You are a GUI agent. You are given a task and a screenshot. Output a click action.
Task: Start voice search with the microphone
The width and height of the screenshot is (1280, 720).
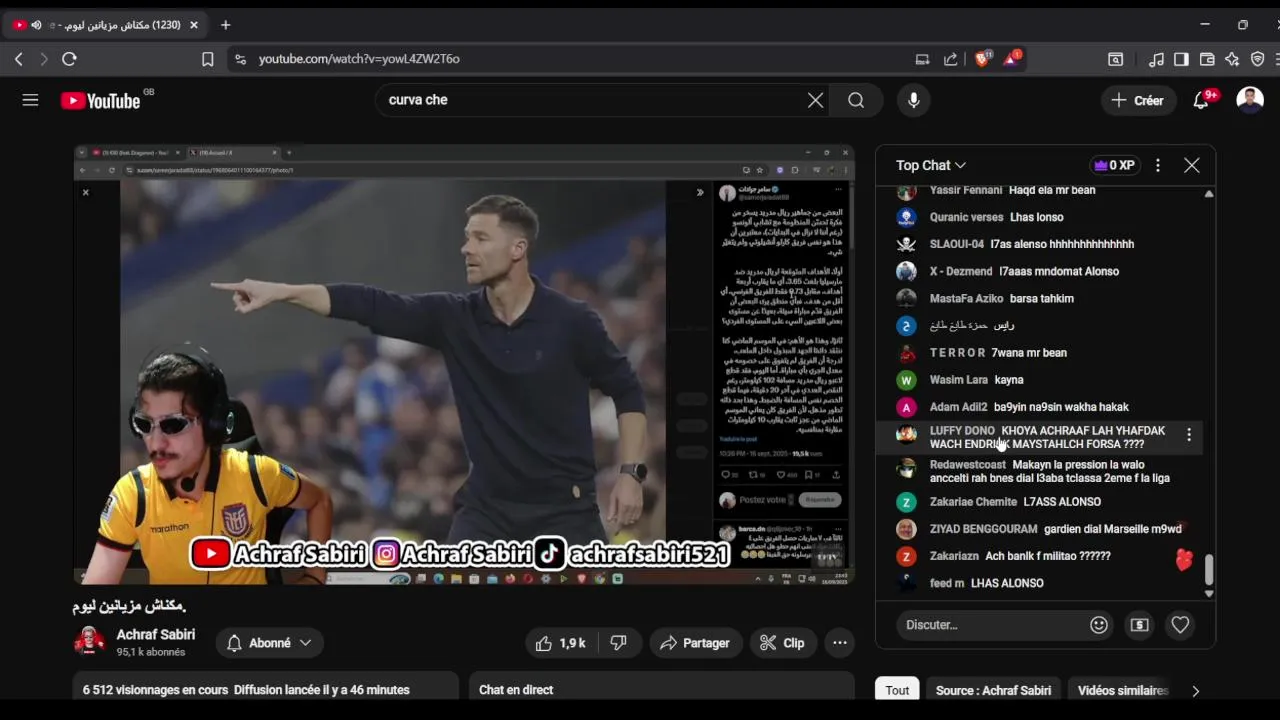913,100
